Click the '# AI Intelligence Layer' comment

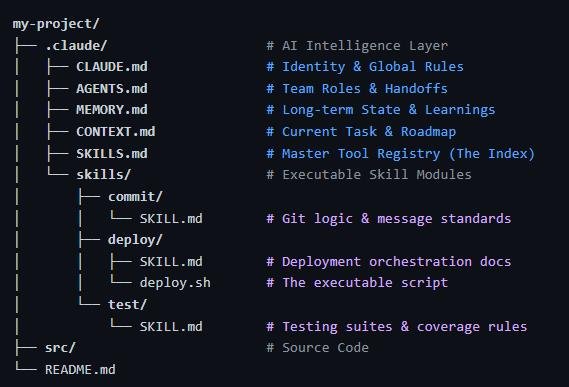pyautogui.click(x=357, y=46)
